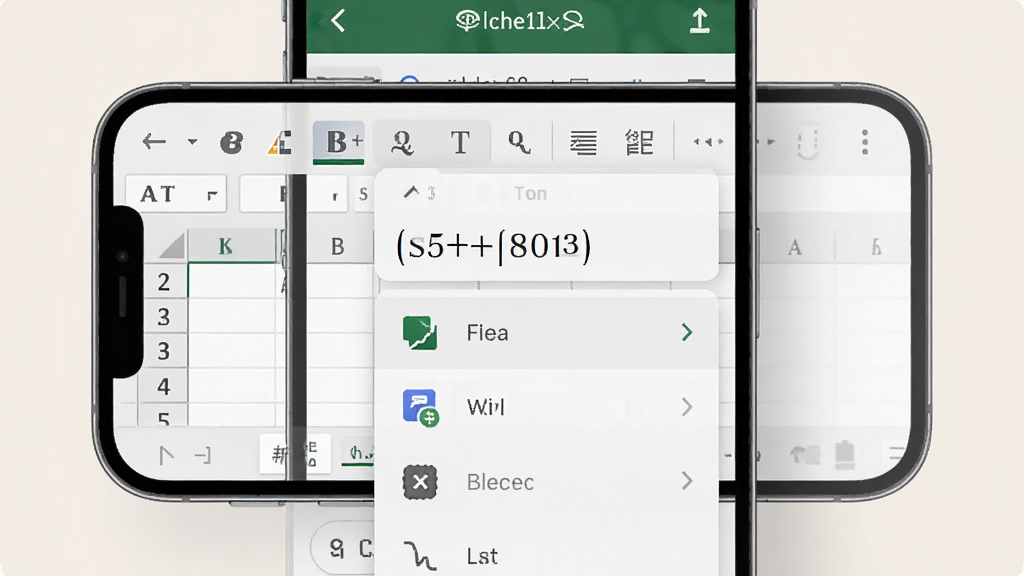
Task: Click the orange triangle A icon in toolbar
Action: [x=280, y=142]
